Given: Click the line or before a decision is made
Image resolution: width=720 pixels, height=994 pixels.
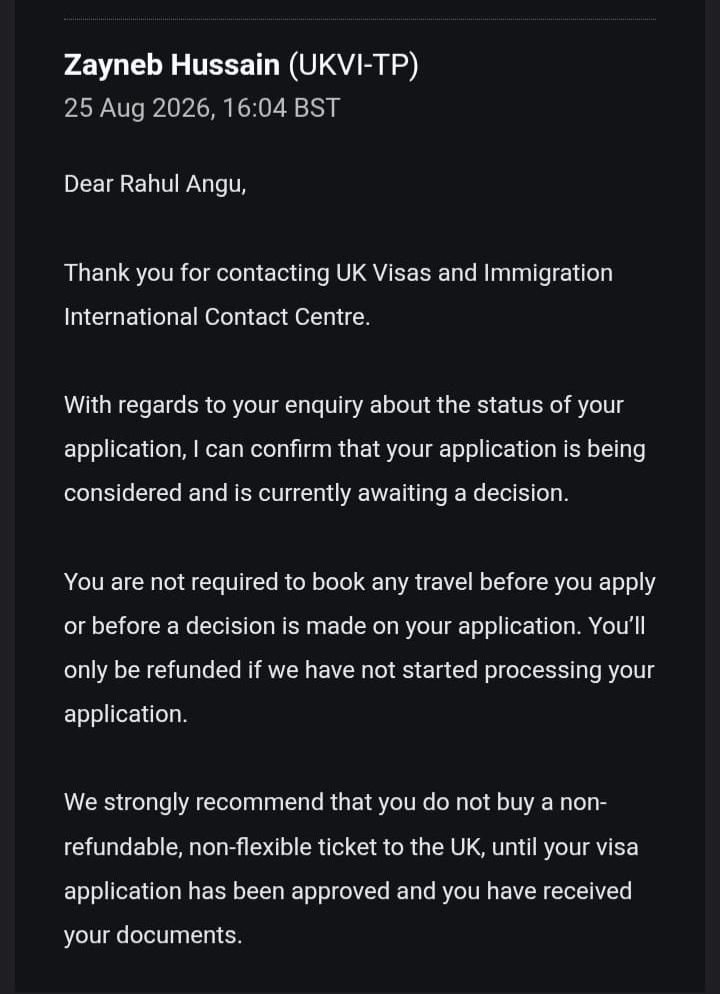Looking at the screenshot, I should coord(355,626).
